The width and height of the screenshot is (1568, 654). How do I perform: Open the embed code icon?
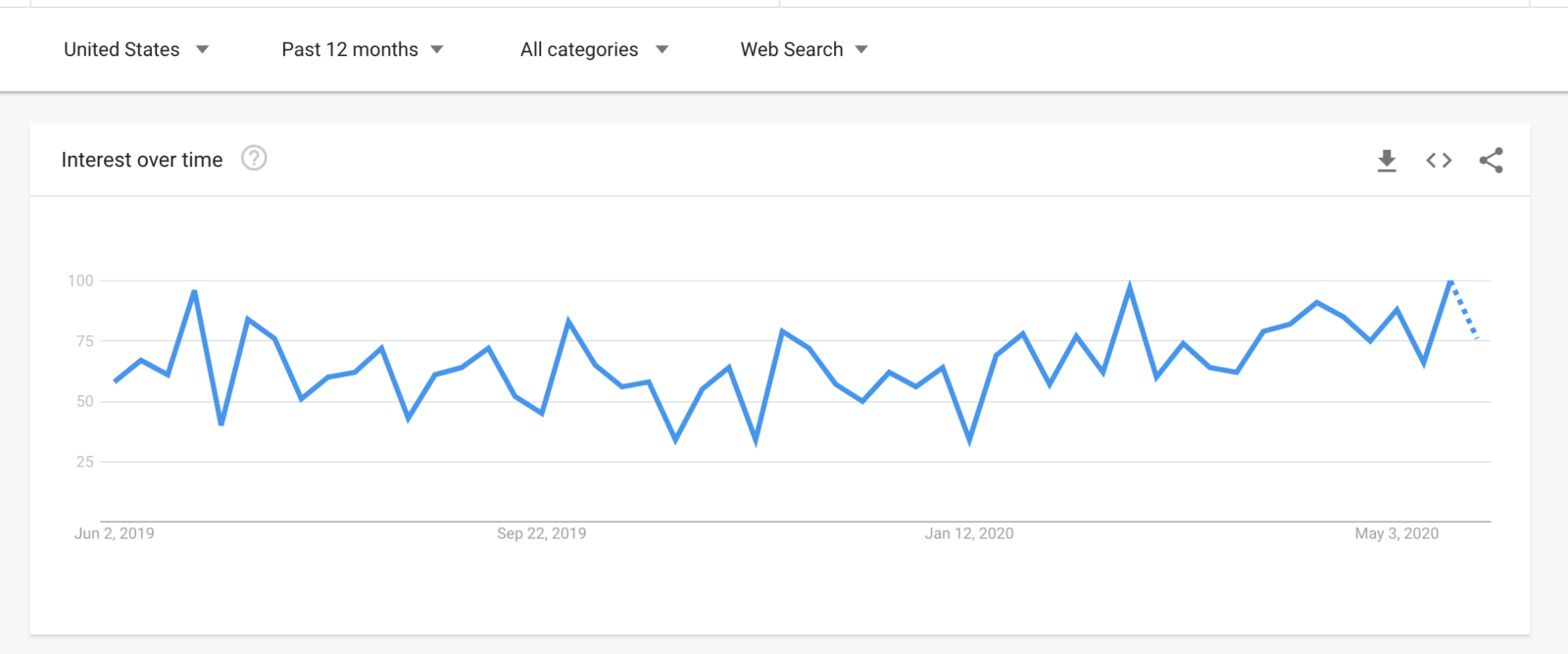(1439, 160)
